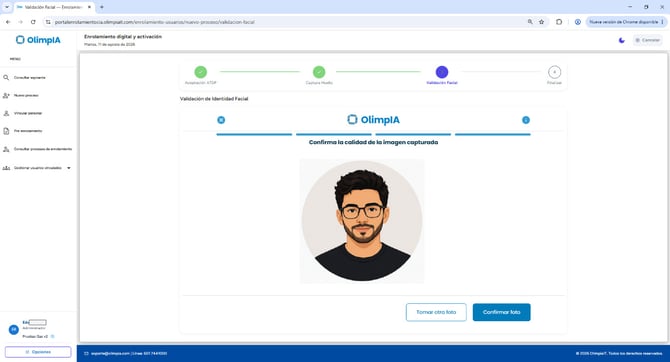Click the Confirmar foto button
This screenshot has height=362, width=670.
[x=501, y=312]
